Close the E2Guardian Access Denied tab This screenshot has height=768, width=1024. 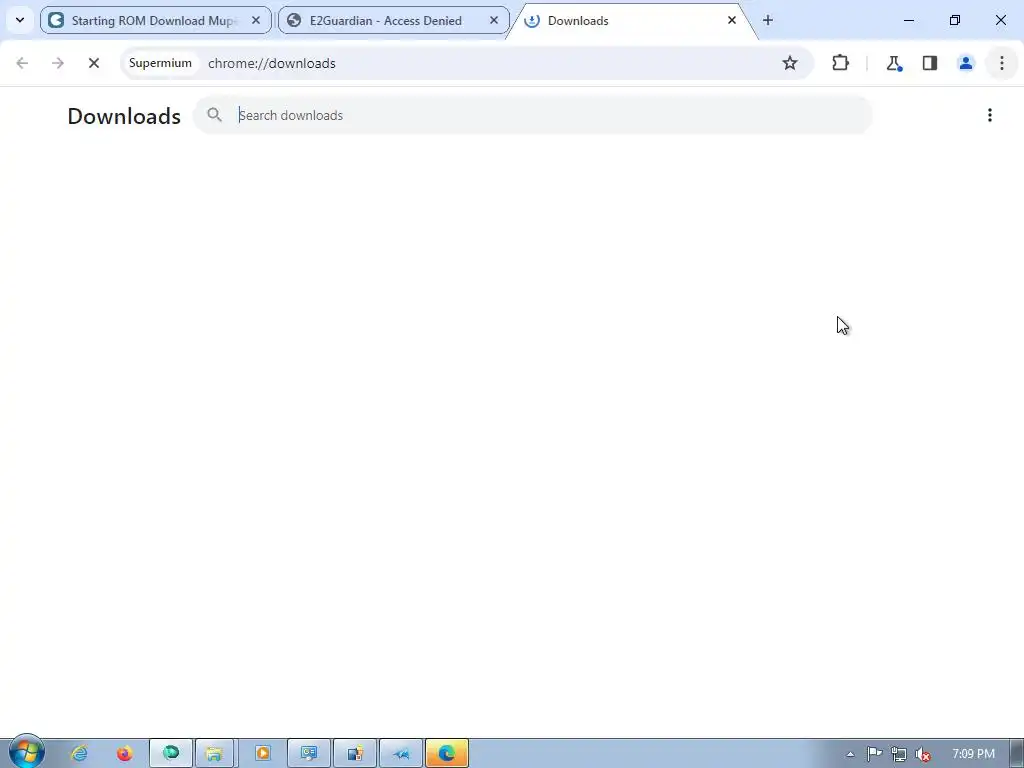click(x=494, y=20)
